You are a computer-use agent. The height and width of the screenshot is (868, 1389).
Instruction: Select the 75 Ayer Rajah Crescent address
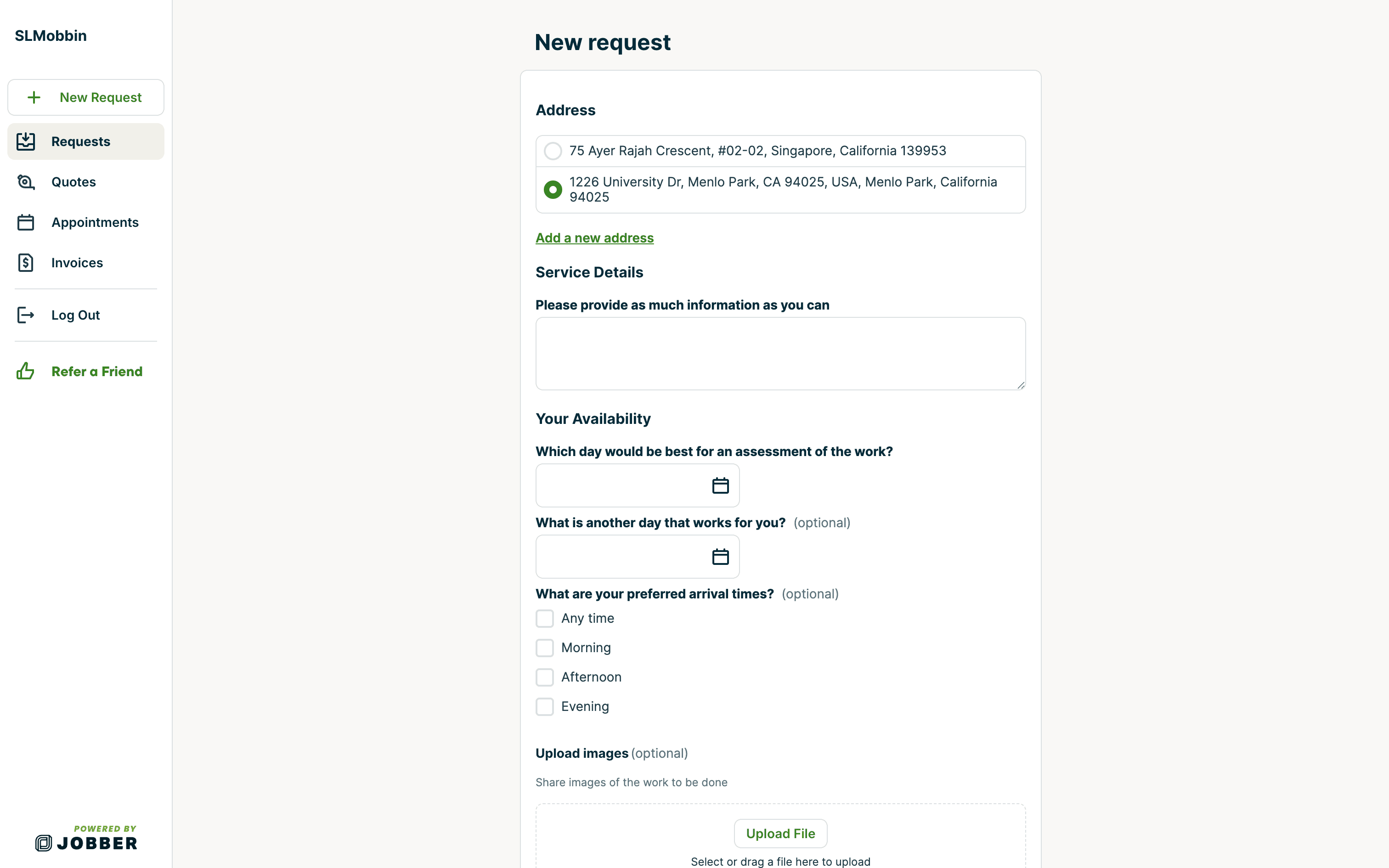point(553,151)
